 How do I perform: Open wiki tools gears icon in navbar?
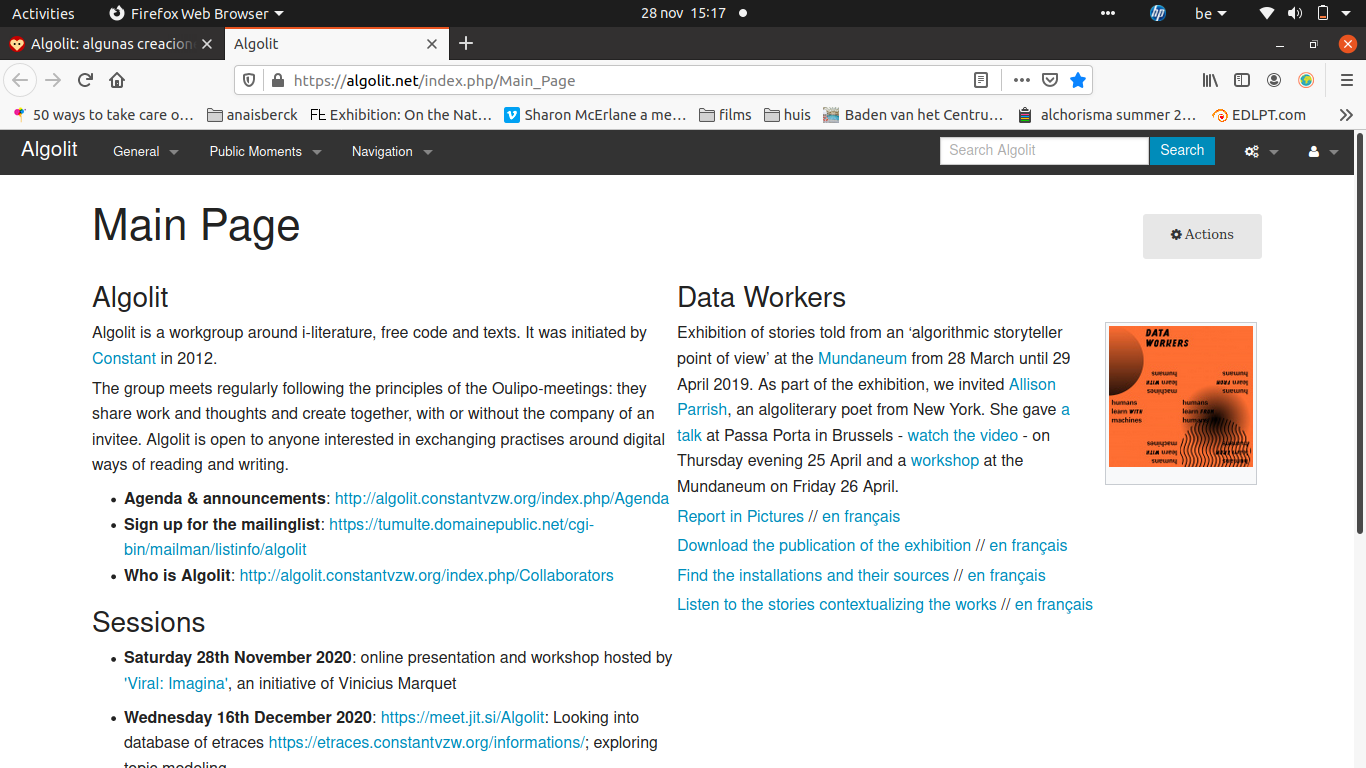pos(1261,151)
